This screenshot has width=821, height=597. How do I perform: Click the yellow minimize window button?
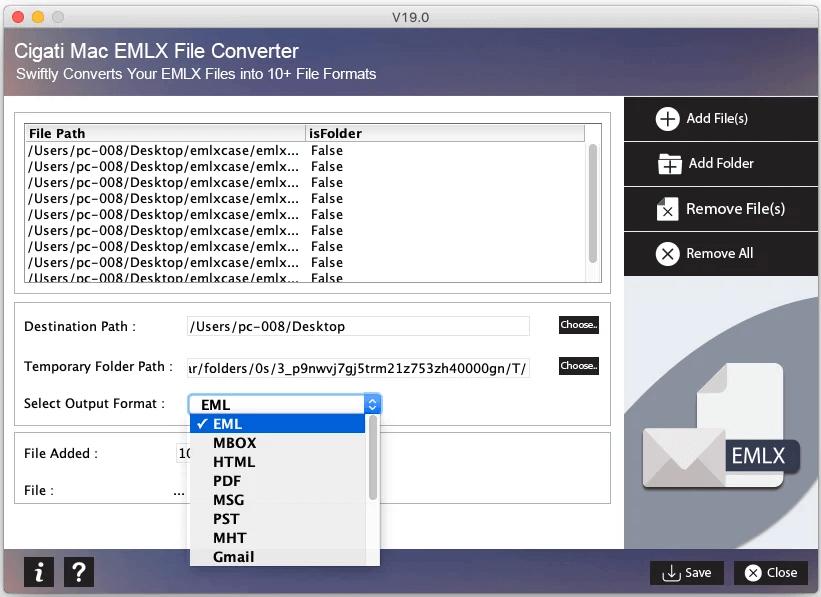pyautogui.click(x=38, y=17)
